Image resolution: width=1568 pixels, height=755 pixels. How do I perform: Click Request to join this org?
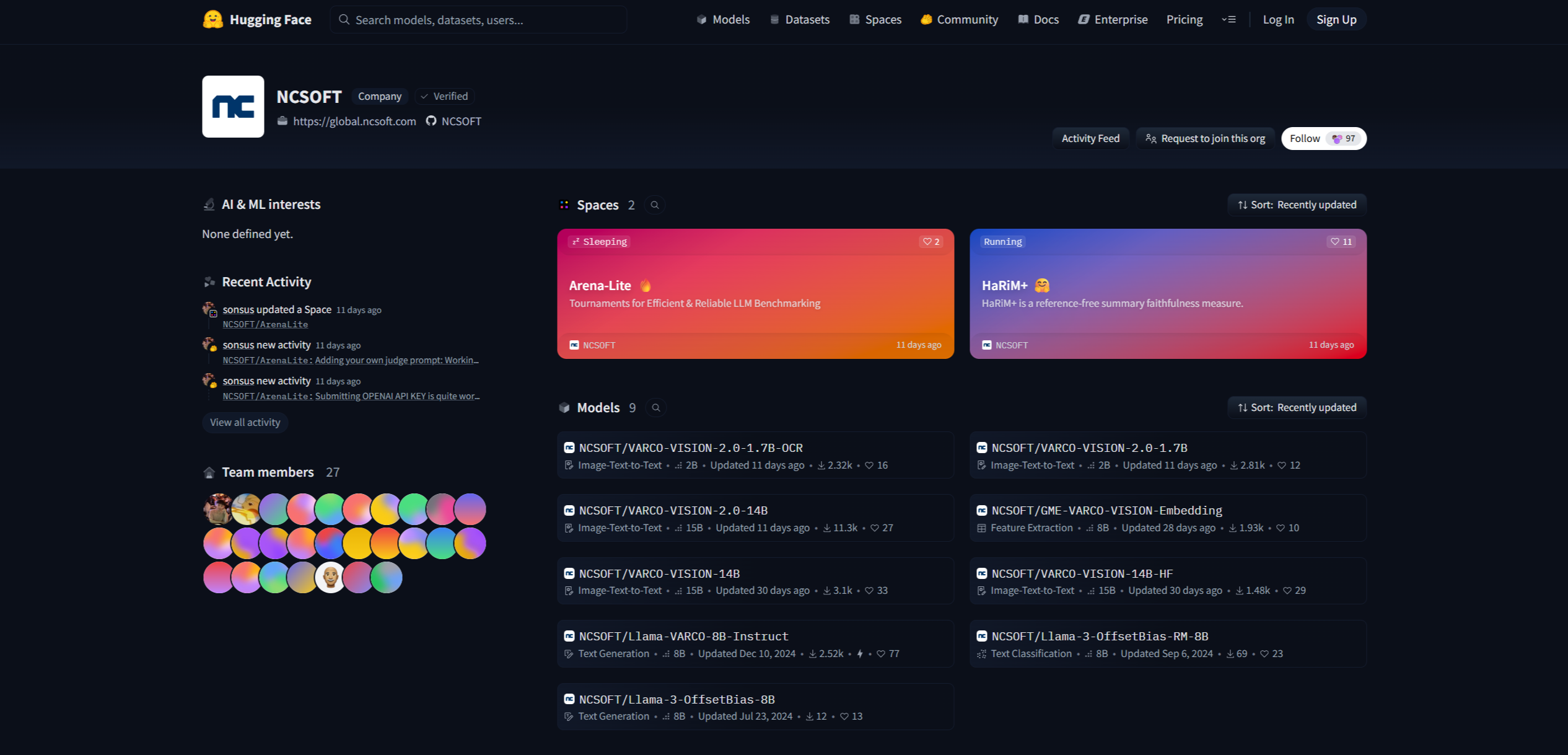point(1205,138)
